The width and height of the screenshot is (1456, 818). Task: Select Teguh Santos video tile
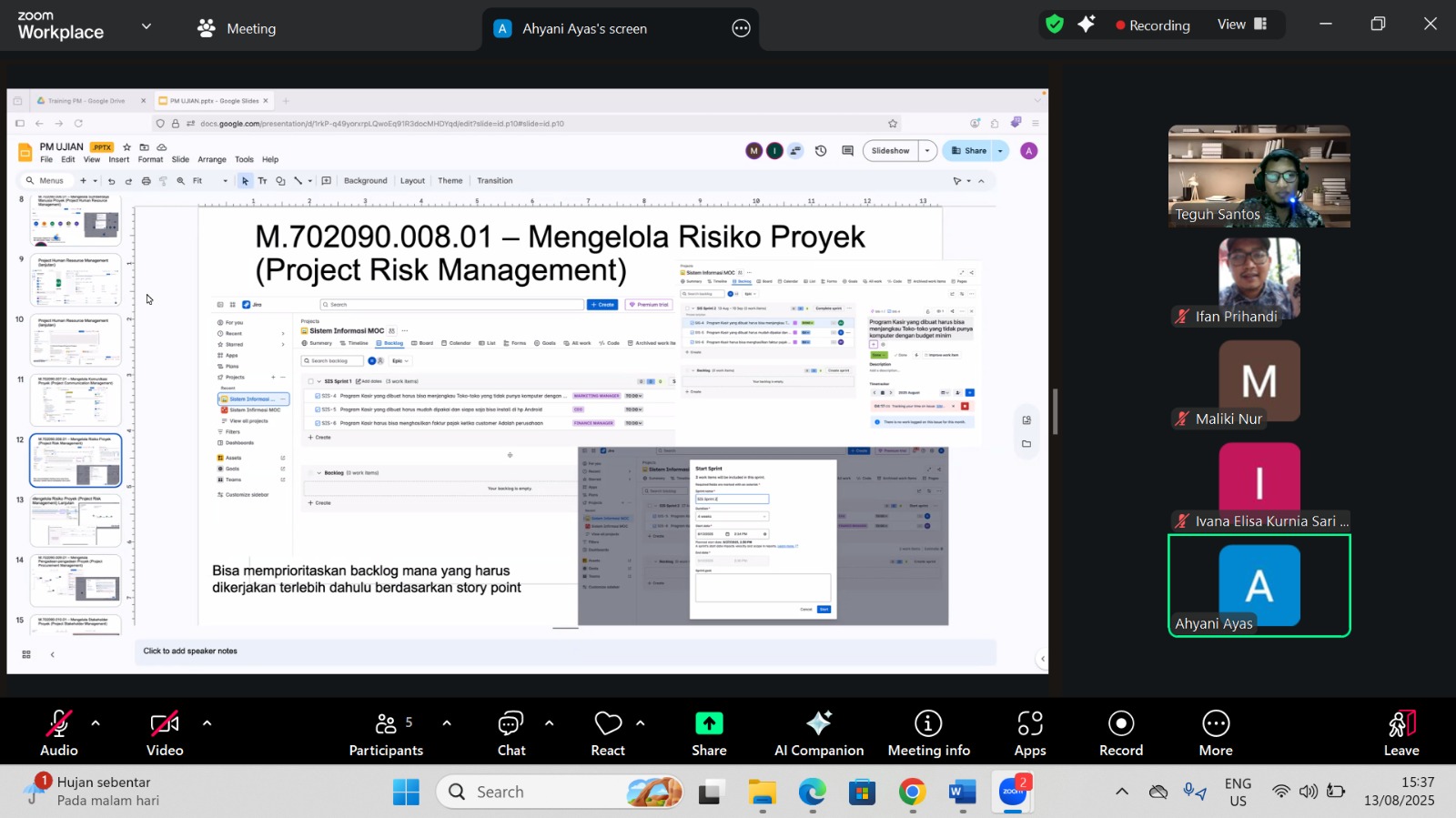tap(1259, 176)
